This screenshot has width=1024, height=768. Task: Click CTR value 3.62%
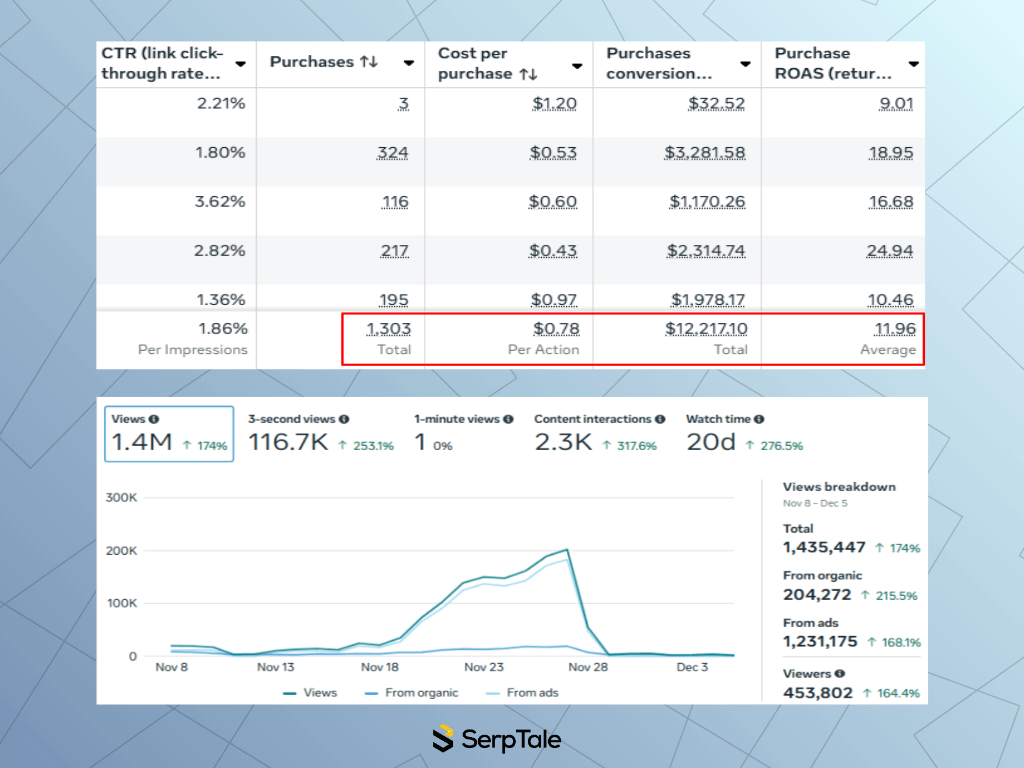[220, 202]
